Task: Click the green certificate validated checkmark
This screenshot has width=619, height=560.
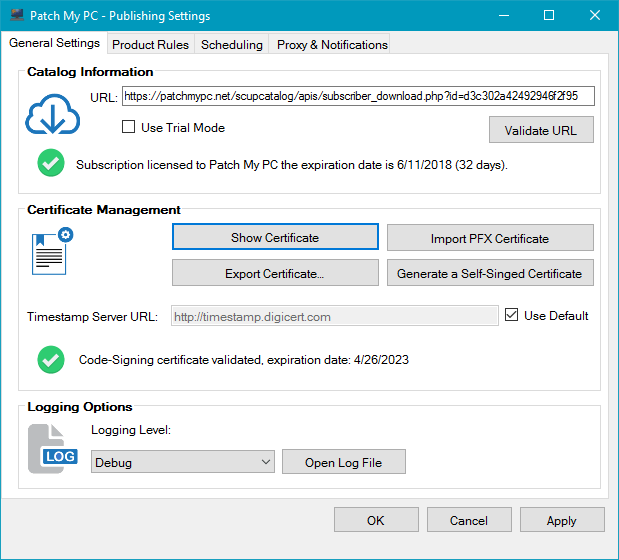Action: click(x=51, y=360)
